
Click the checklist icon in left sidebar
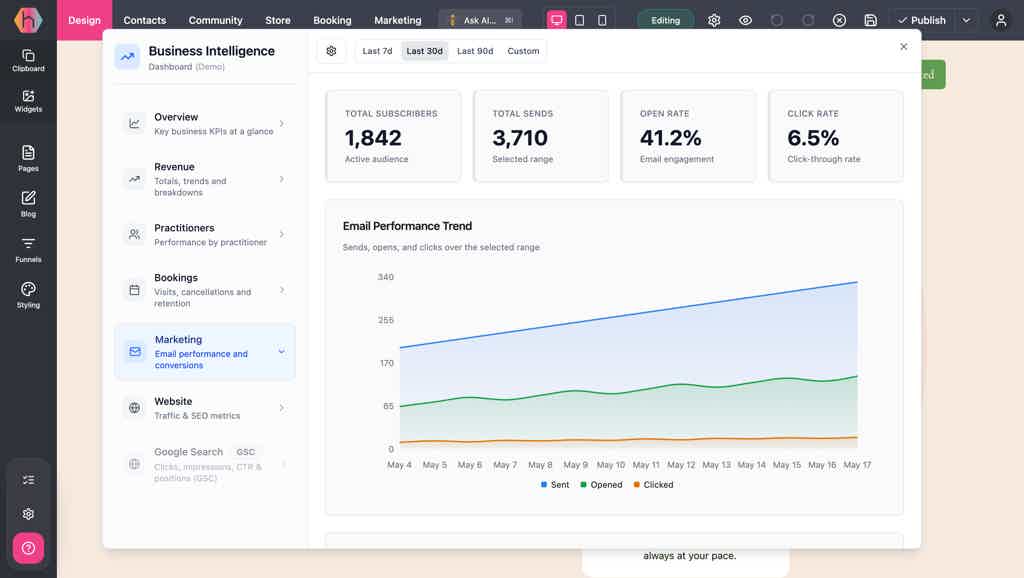point(28,480)
